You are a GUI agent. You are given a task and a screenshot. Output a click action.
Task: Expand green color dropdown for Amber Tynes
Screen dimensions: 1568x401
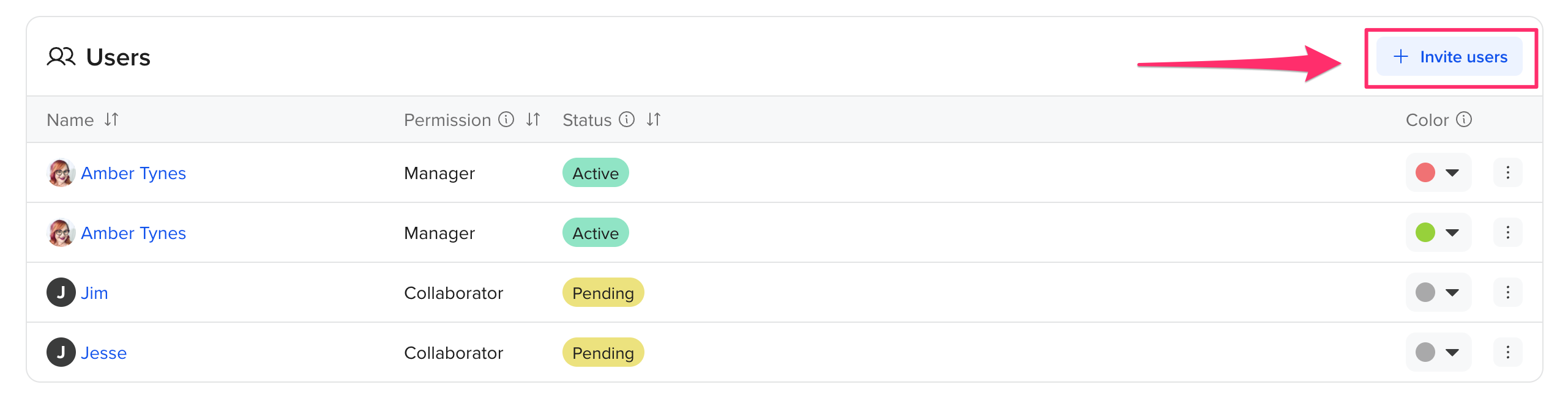1438,232
